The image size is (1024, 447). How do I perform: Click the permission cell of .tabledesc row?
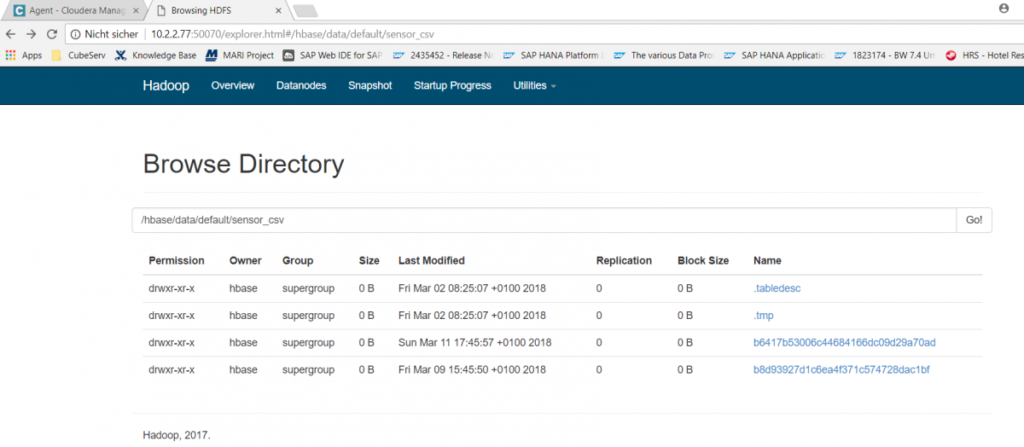[171, 288]
